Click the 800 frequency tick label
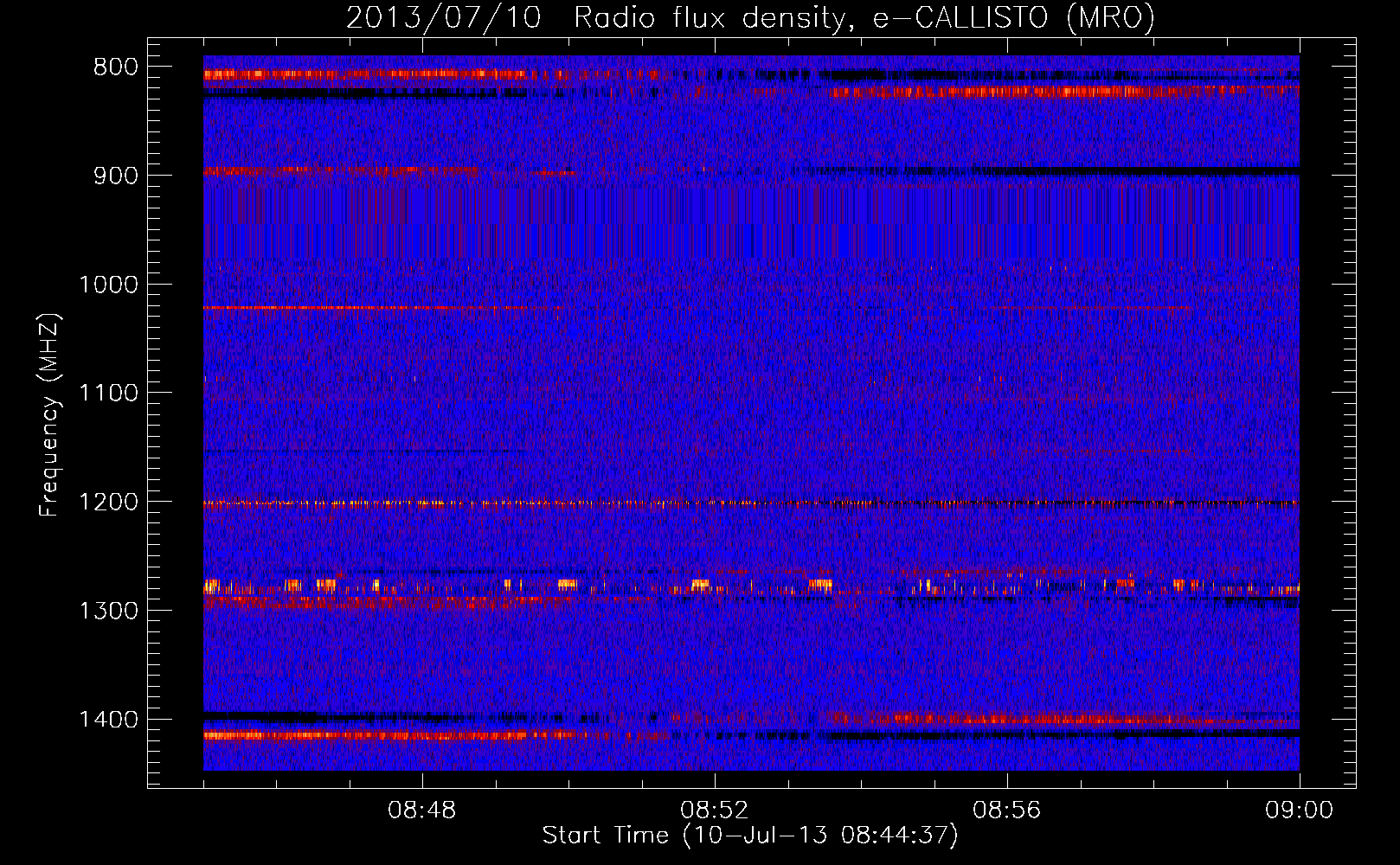 (x=115, y=67)
